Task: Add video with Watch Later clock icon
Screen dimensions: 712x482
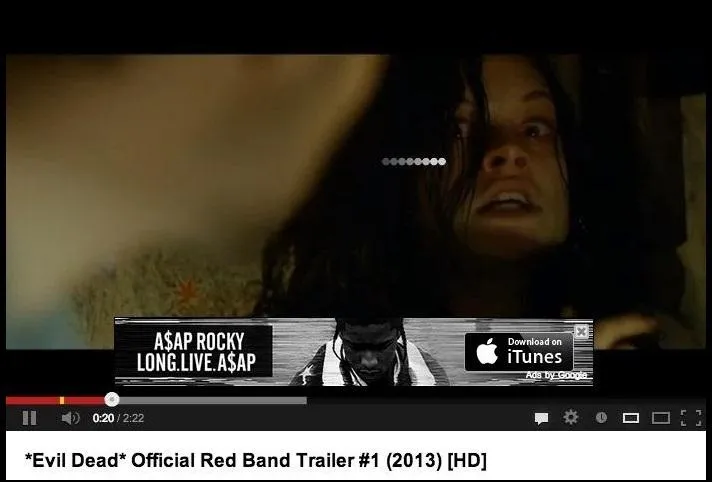Action: pyautogui.click(x=601, y=417)
